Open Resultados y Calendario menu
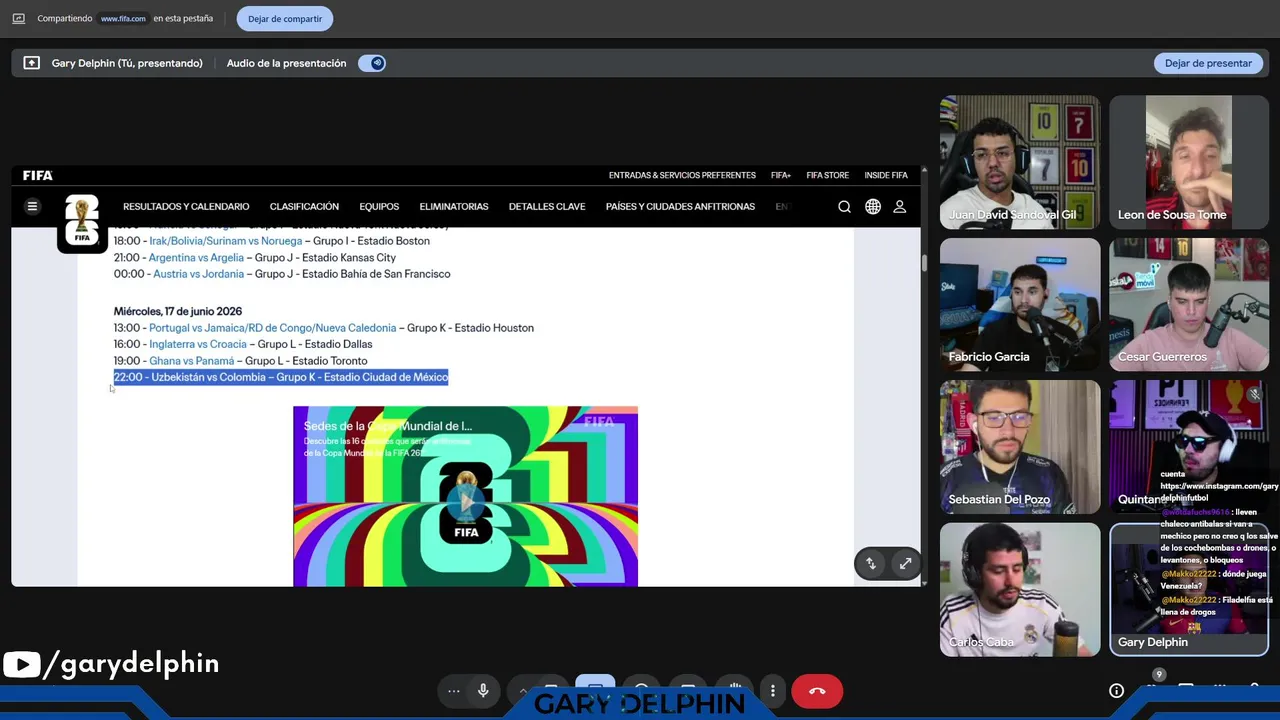1280x720 pixels. (186, 207)
